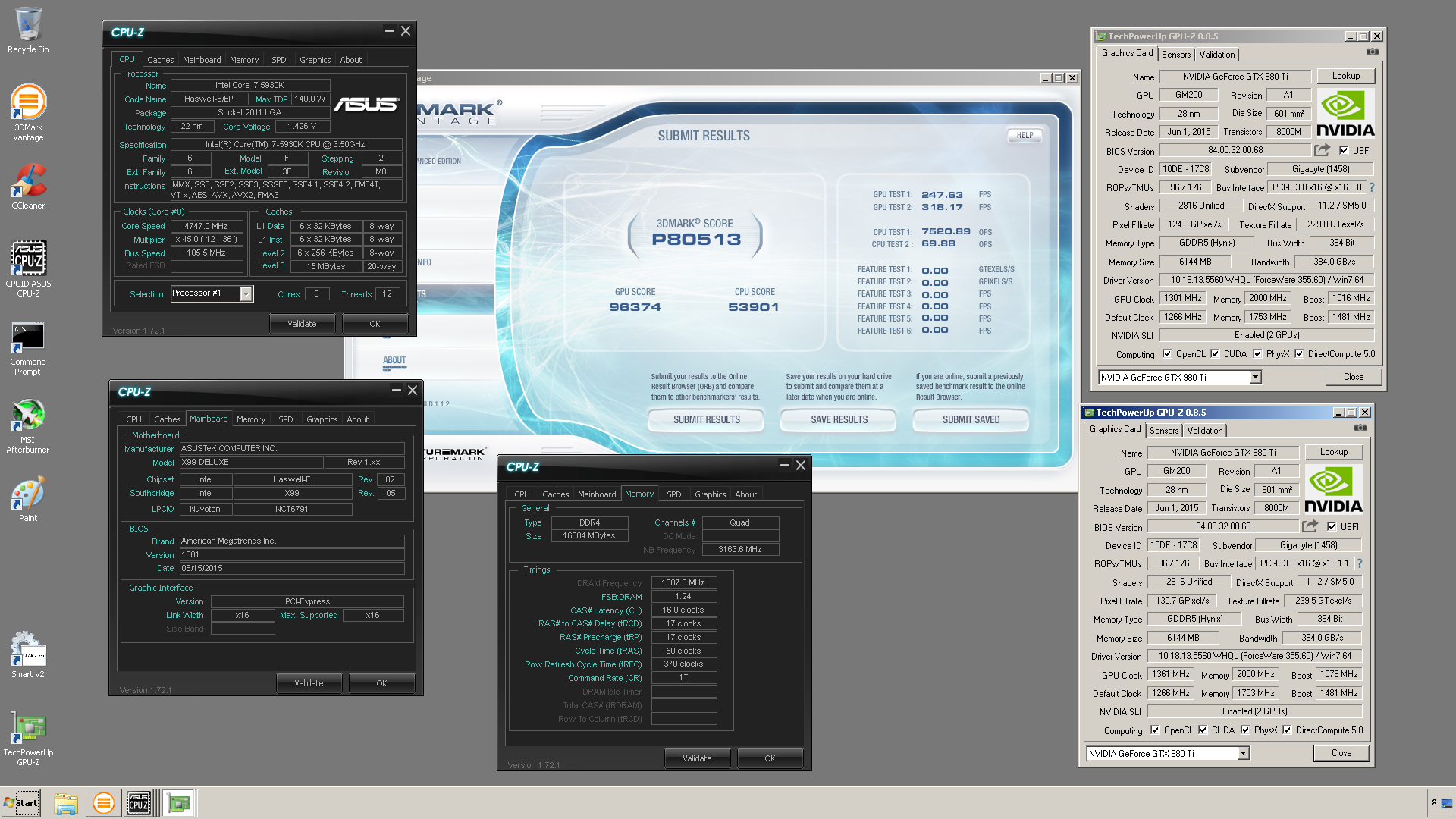Open Graphics tab in CPU-Z Mainboard window
The image size is (1456, 819).
point(322,419)
